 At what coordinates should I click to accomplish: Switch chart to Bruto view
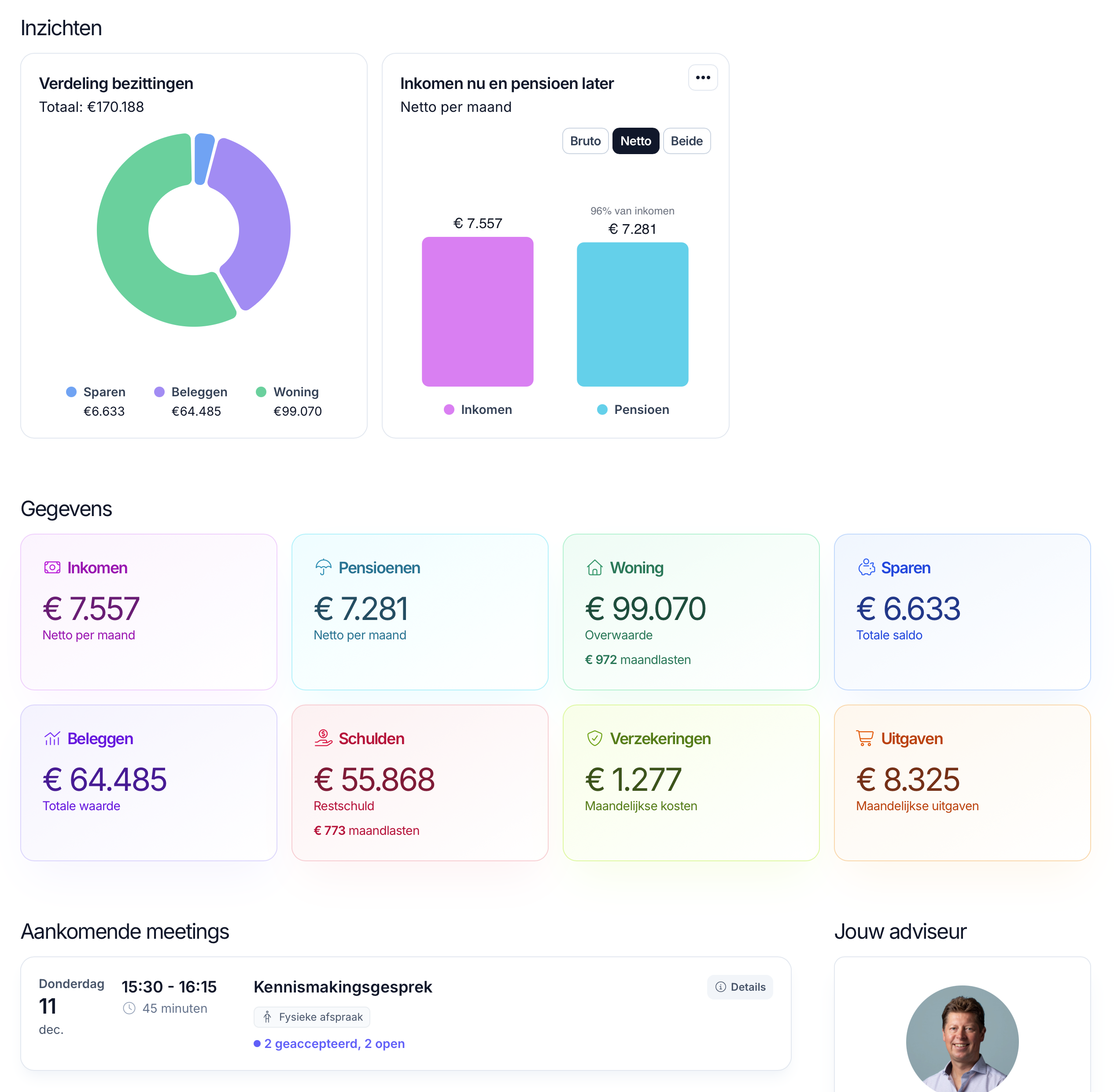[x=585, y=141]
